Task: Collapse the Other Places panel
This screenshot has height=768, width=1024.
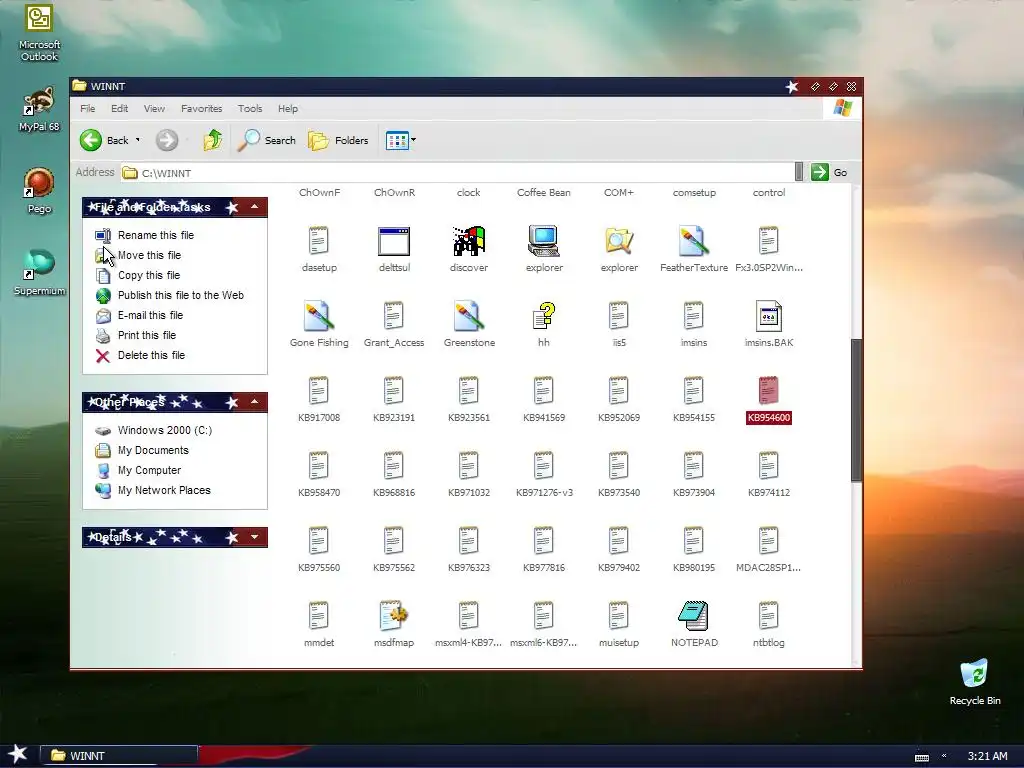Action: coord(255,402)
